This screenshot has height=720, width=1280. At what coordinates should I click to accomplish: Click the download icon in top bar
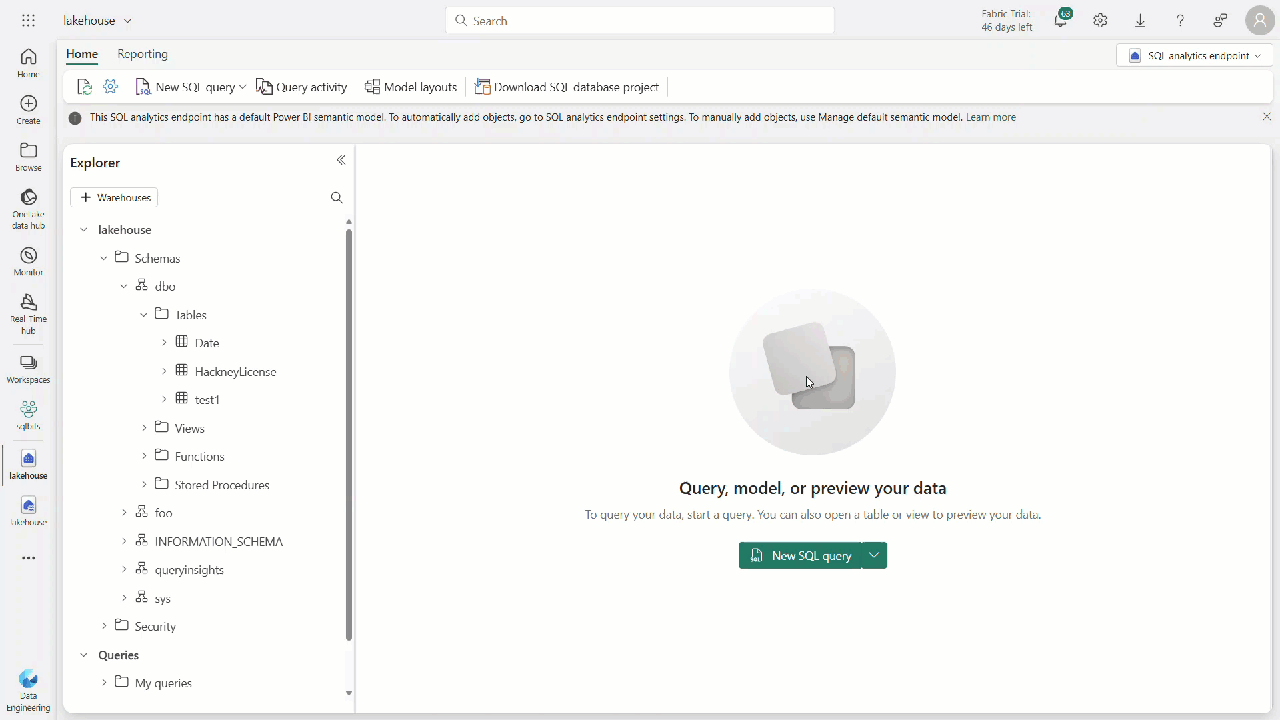click(1140, 20)
